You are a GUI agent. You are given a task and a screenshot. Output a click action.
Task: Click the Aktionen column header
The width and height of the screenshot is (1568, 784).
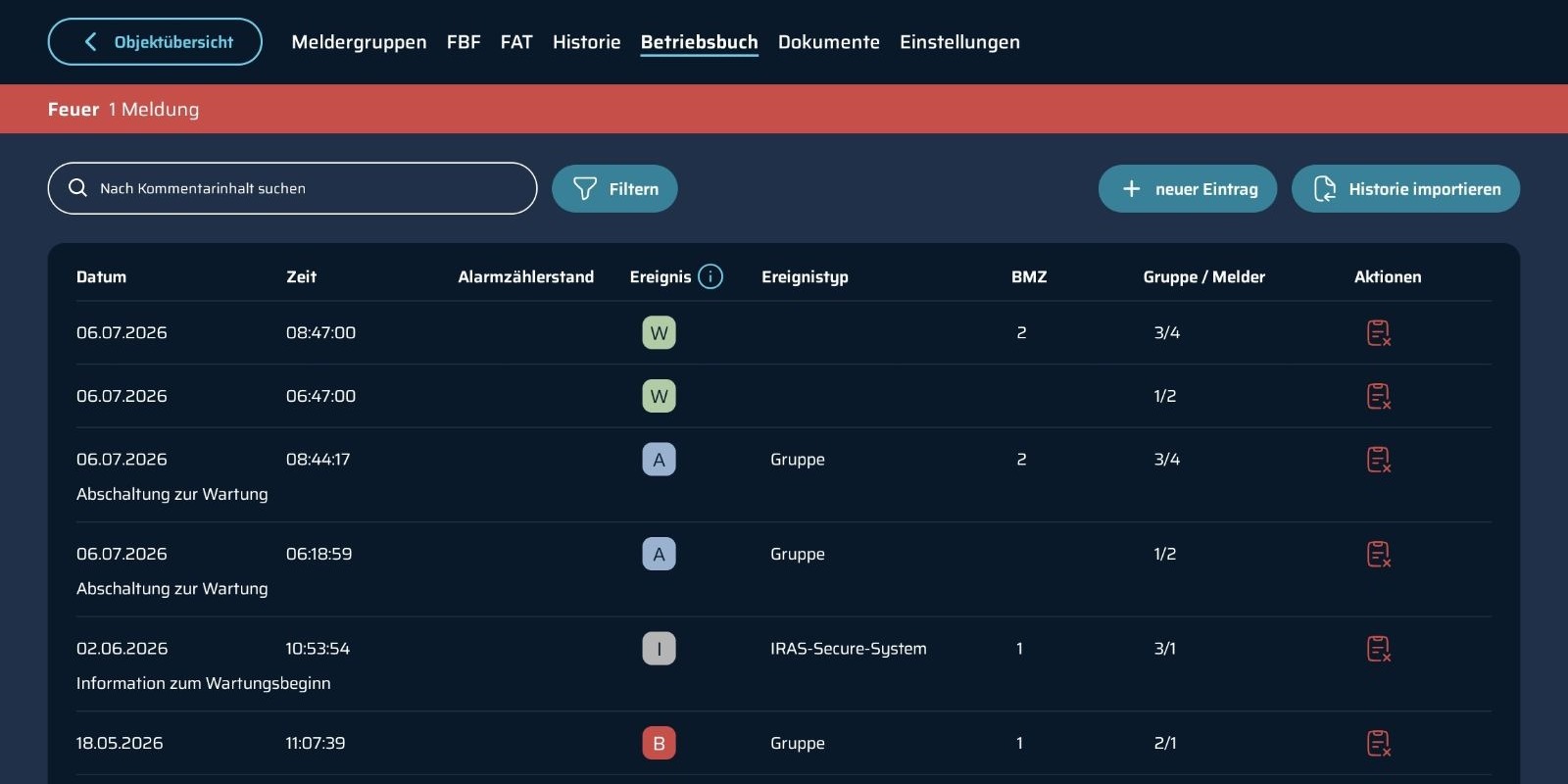point(1387,277)
